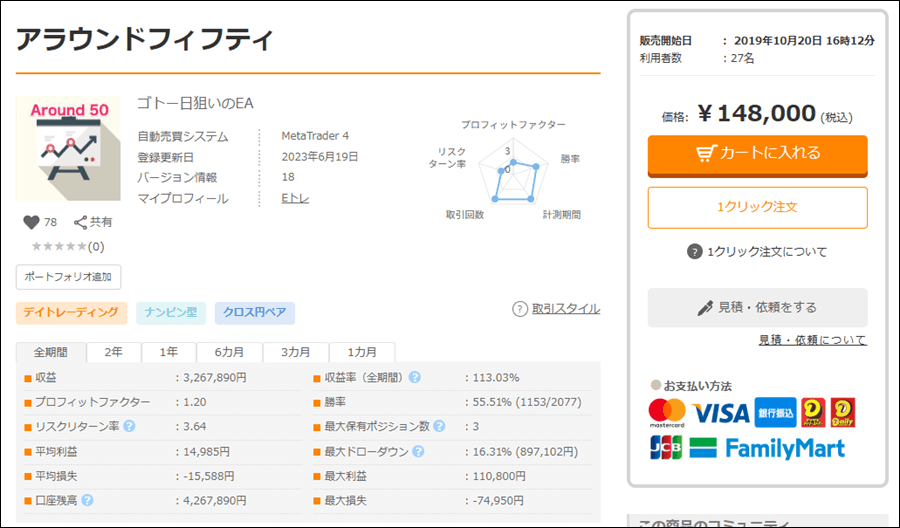Open the Eトレ profile link
Viewport: 900px width, 528px height.
click(296, 199)
